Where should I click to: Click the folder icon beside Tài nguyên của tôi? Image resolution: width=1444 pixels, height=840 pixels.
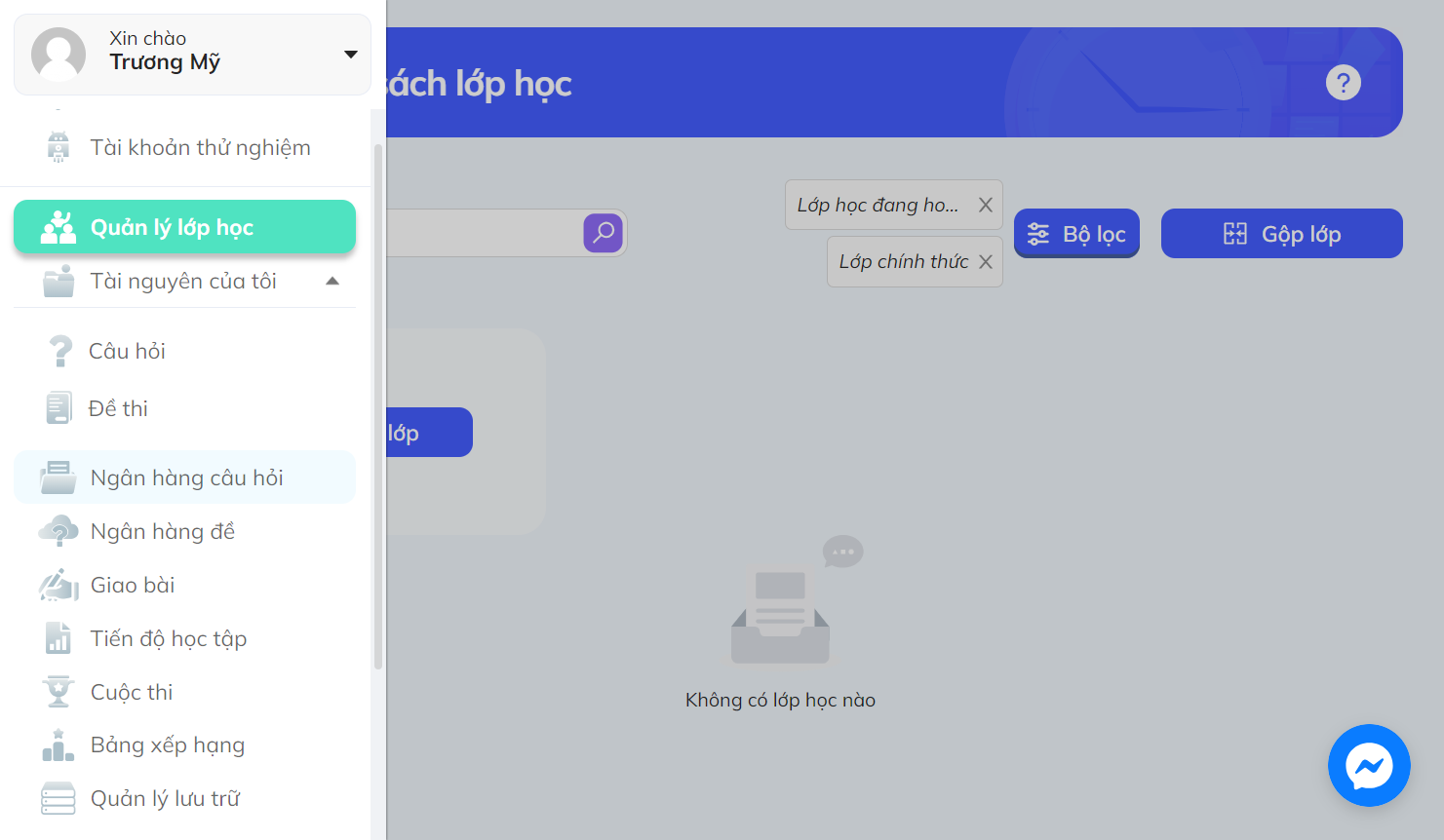tap(59, 281)
